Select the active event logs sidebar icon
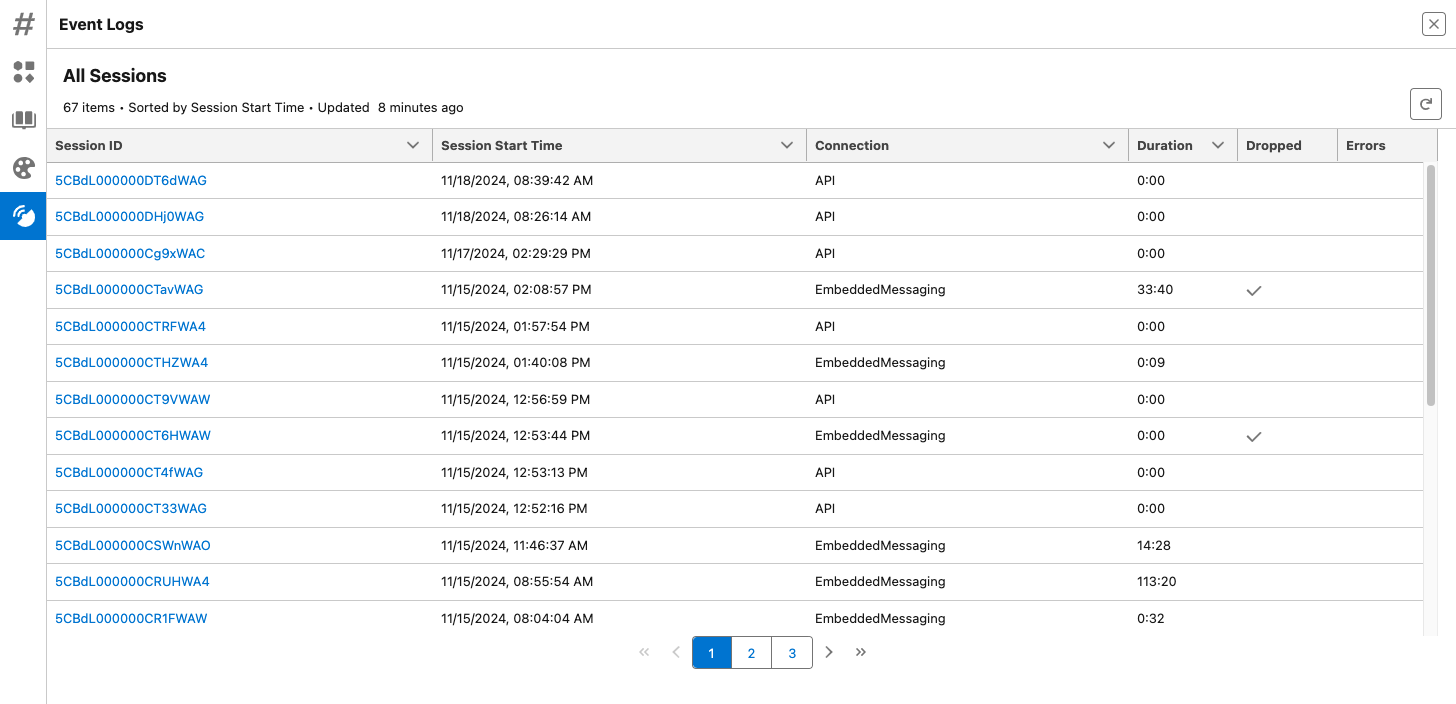 23,216
